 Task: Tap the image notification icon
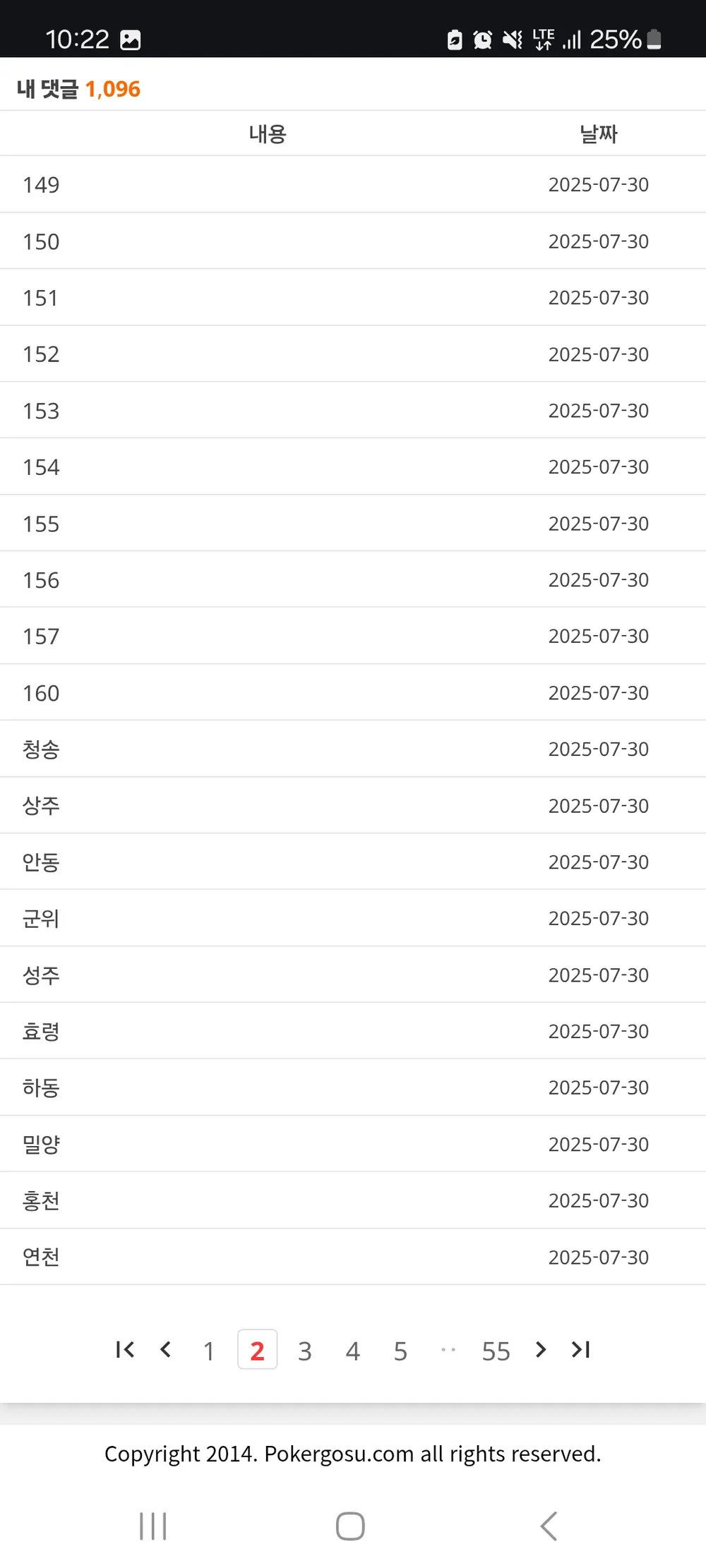[x=131, y=40]
